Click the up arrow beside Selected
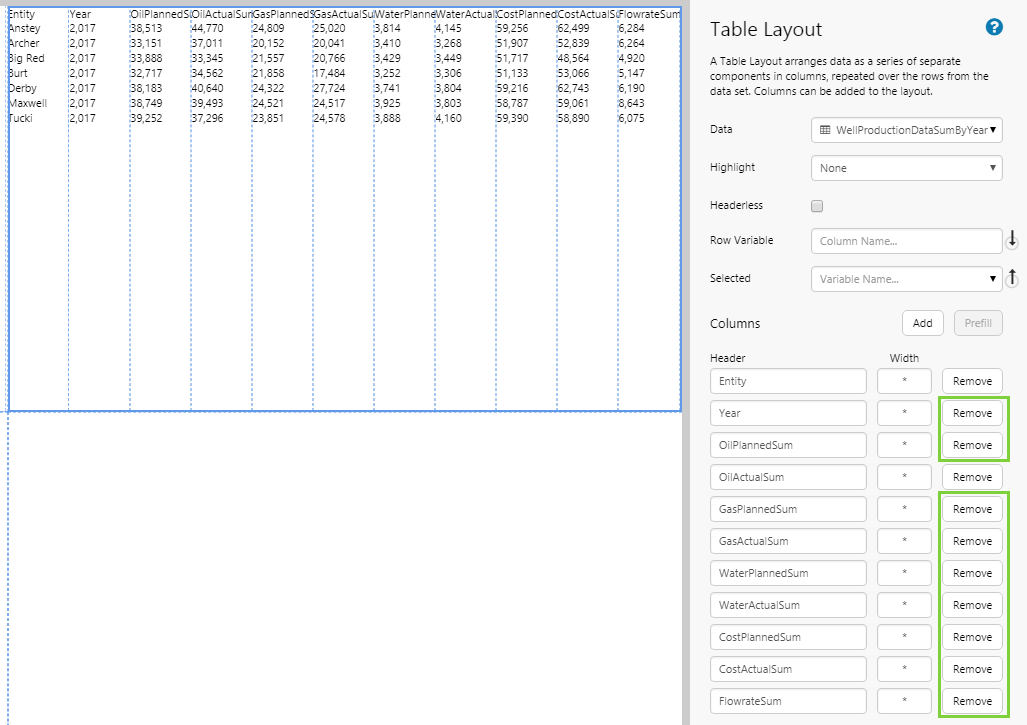 (x=1012, y=279)
